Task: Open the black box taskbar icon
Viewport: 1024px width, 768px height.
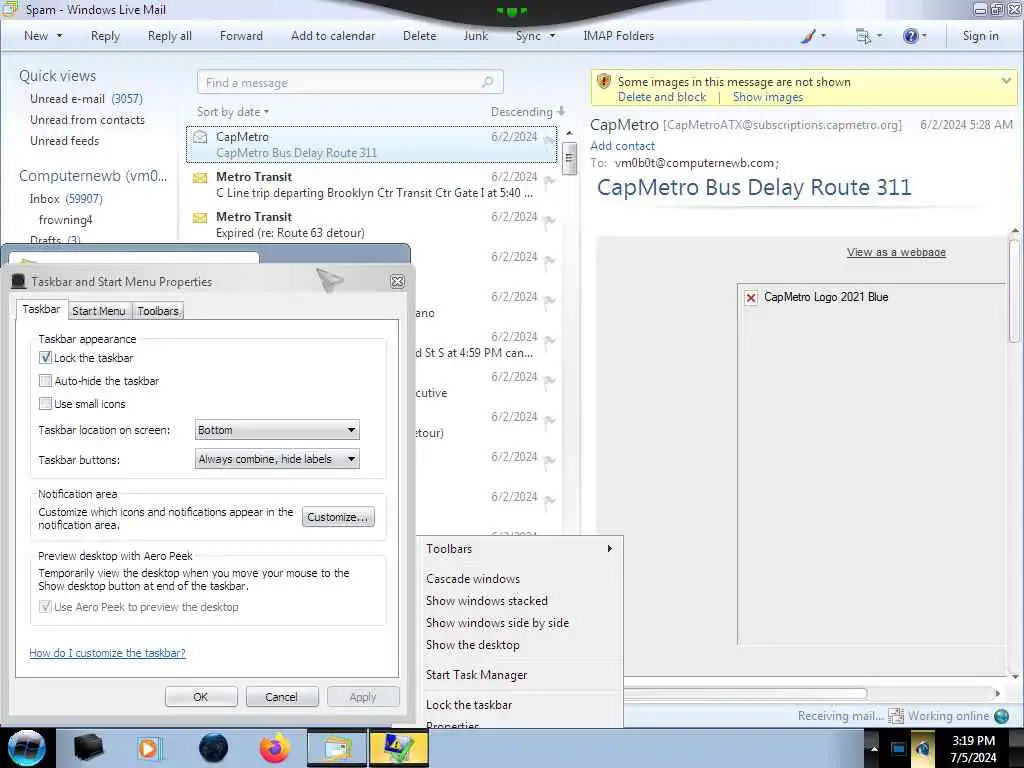Action: coord(88,748)
